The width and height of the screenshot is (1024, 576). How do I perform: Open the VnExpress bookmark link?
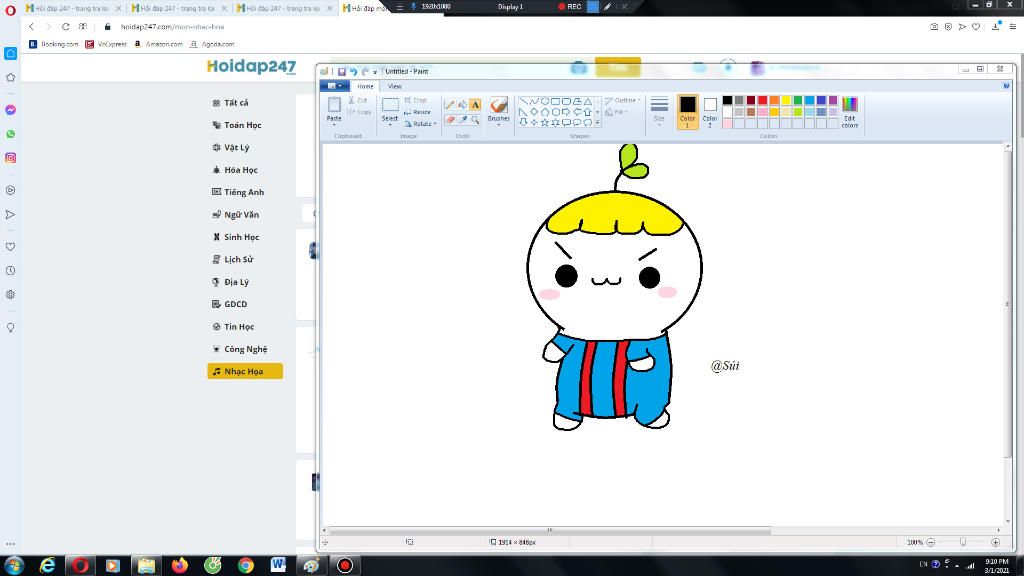point(106,44)
